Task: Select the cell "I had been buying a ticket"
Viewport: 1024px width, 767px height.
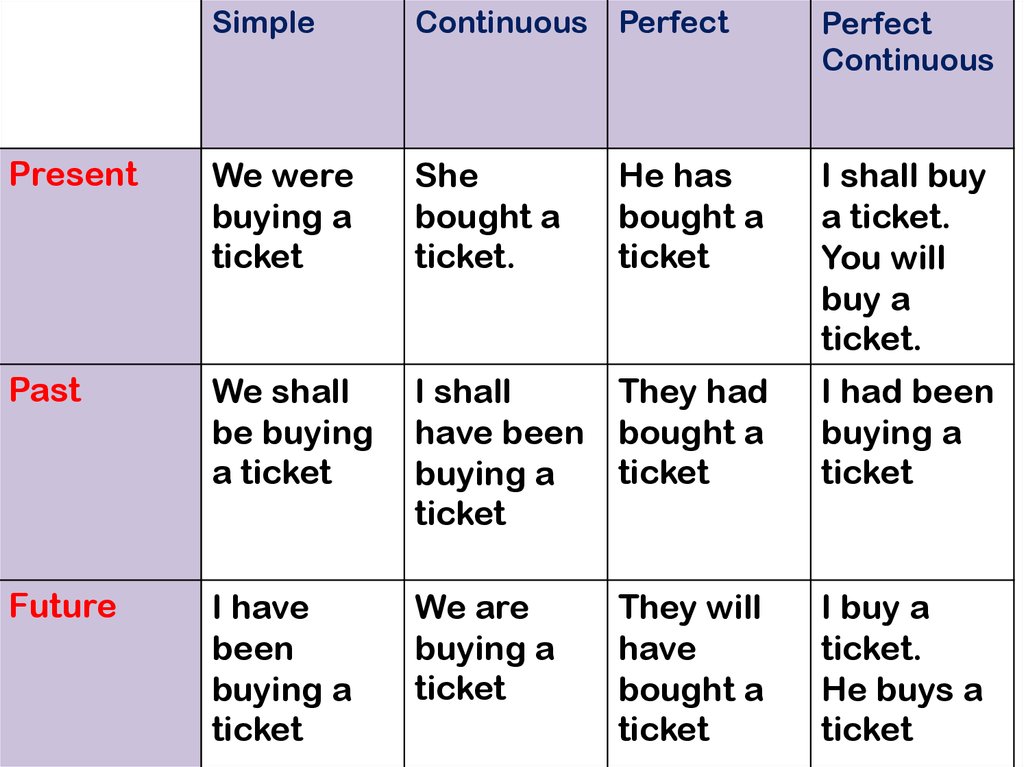Action: tap(912, 472)
